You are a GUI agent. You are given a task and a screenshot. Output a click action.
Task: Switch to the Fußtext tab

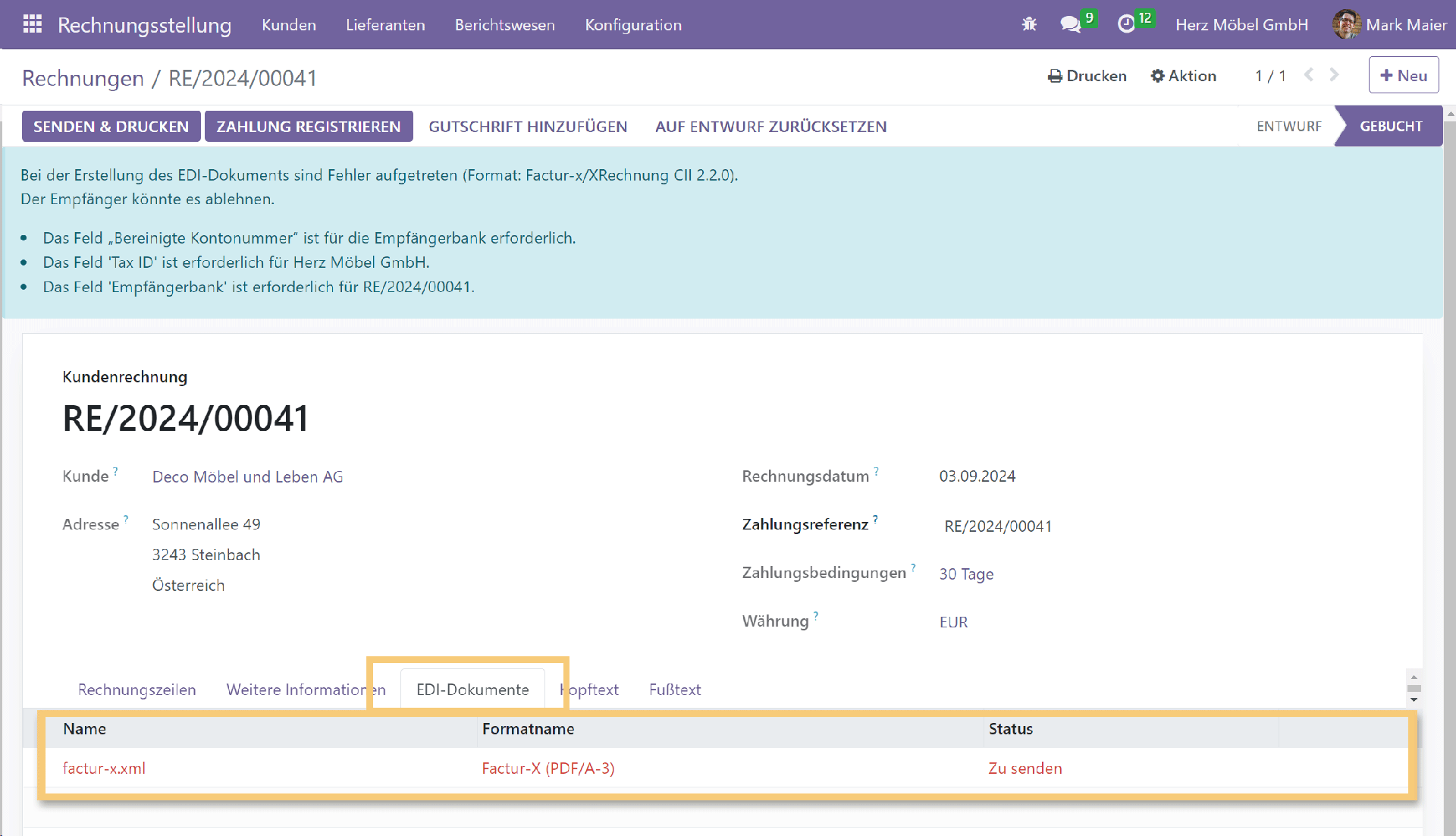point(674,690)
